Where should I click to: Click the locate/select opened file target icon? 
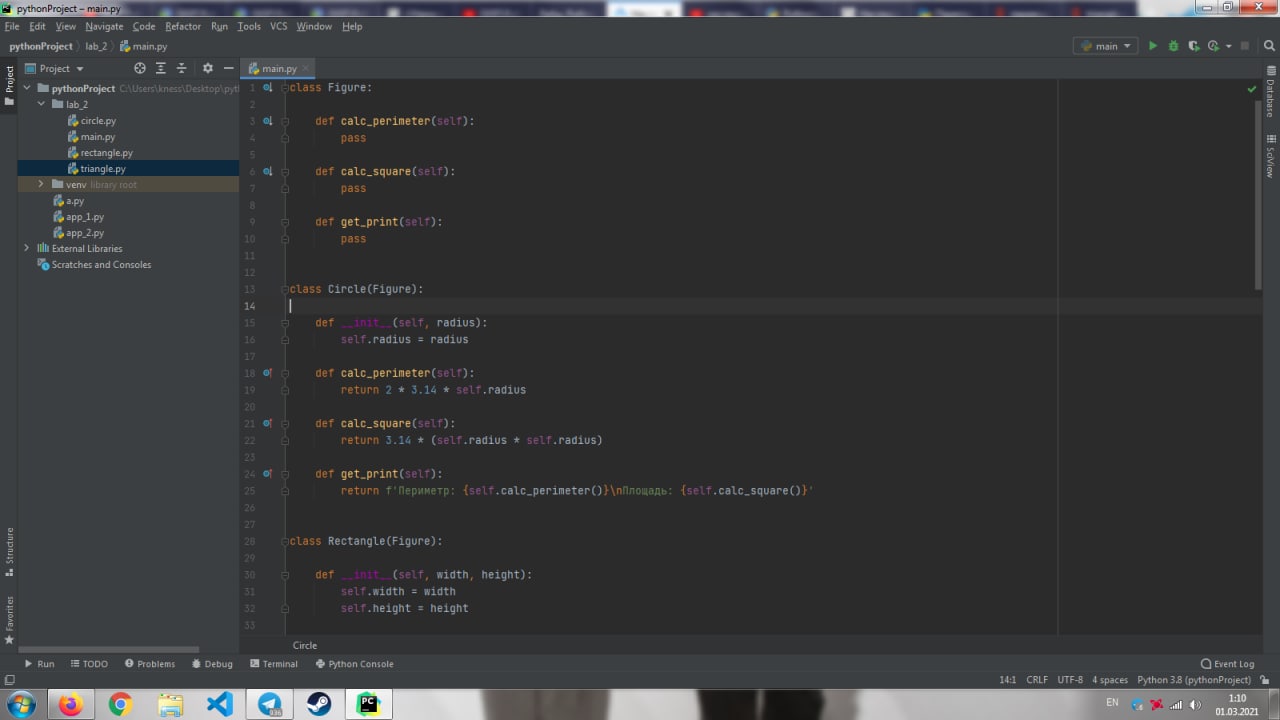click(140, 68)
